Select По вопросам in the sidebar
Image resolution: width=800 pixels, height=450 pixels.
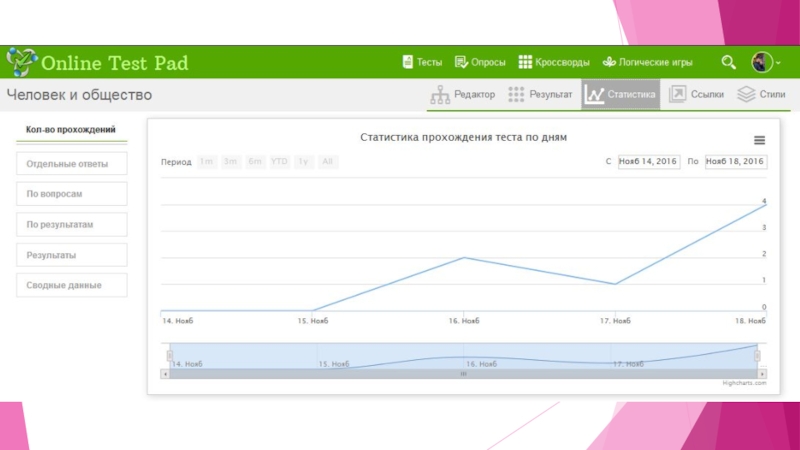(x=72, y=194)
